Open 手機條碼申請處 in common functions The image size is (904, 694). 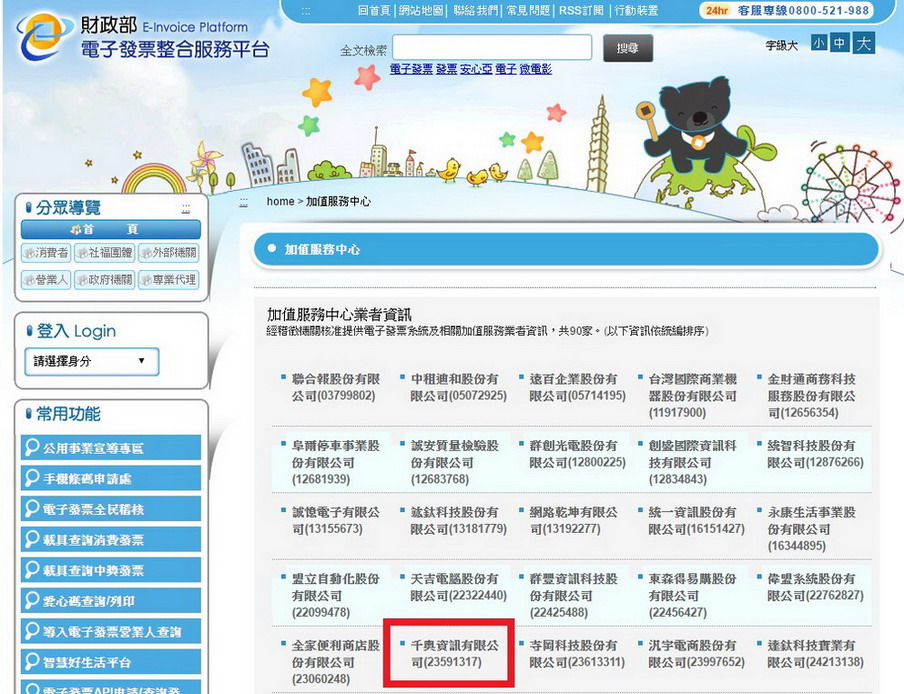[111, 478]
